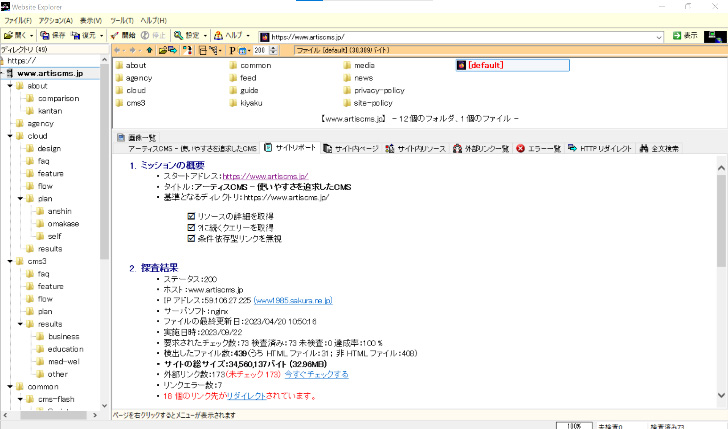Click the 復元 (restore) toolbar icon
The height and width of the screenshot is (429, 728).
point(76,35)
